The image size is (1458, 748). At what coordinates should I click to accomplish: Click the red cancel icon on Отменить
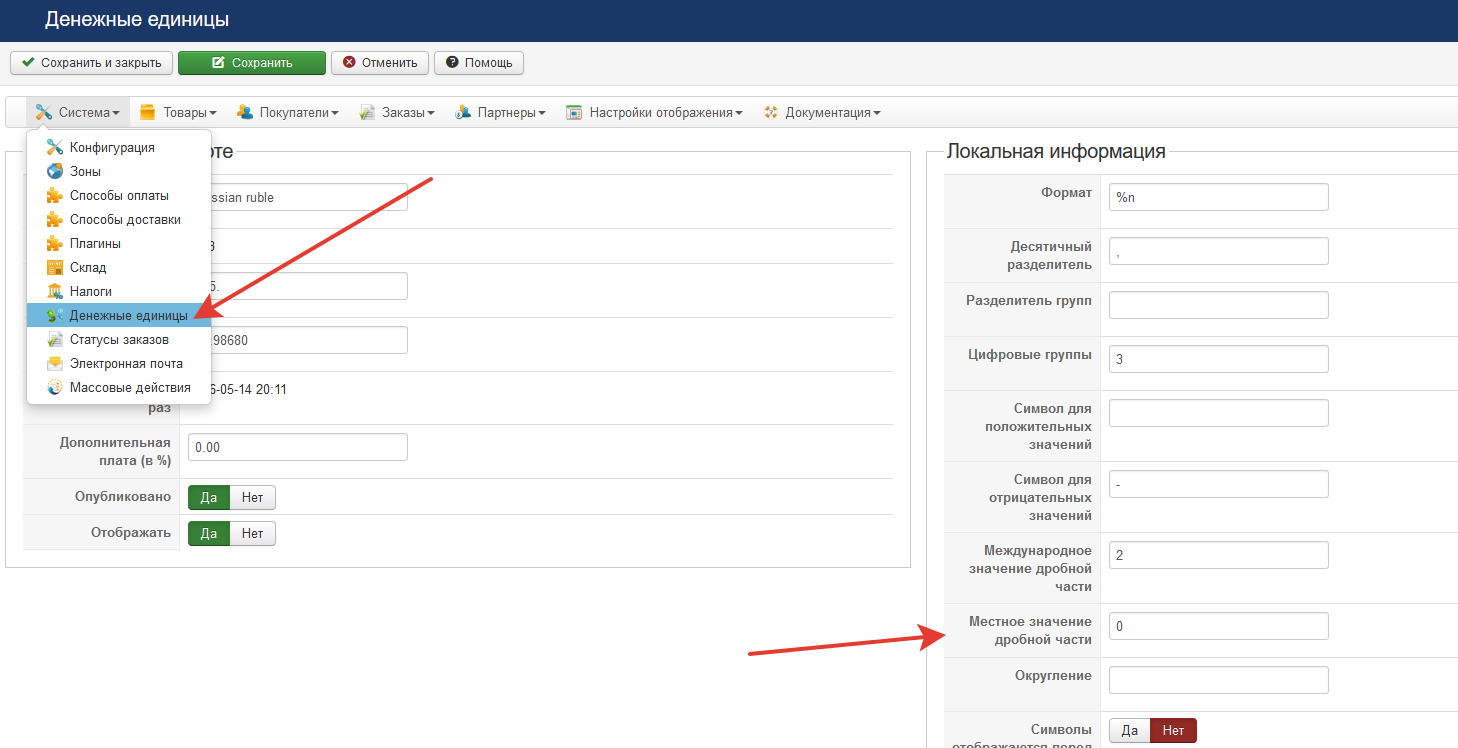tap(349, 62)
